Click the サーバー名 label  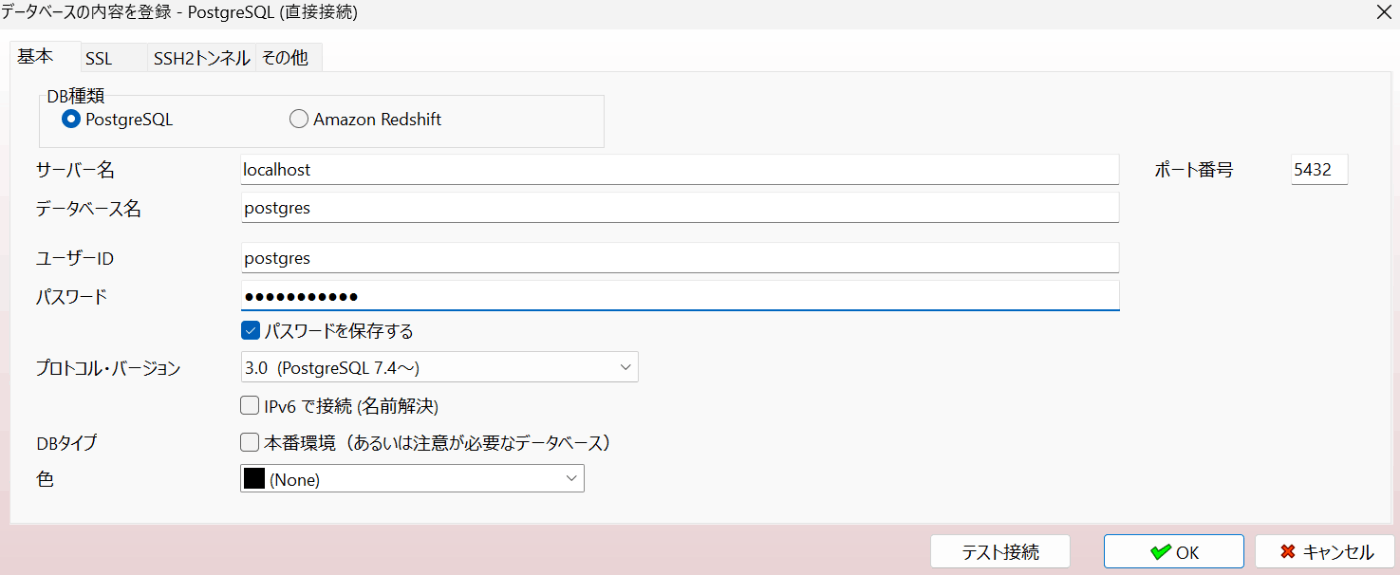tap(75, 170)
